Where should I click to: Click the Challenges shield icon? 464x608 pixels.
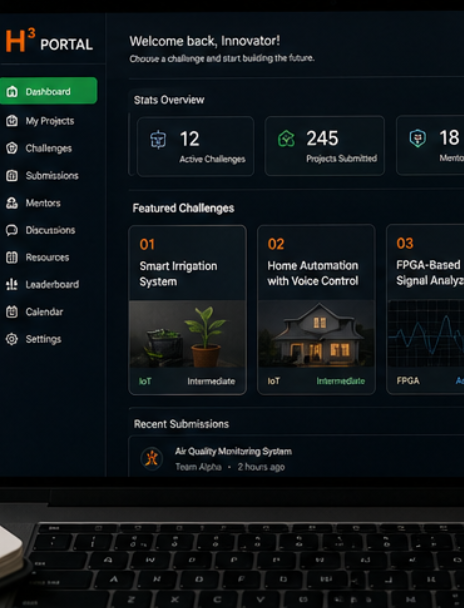point(12,148)
